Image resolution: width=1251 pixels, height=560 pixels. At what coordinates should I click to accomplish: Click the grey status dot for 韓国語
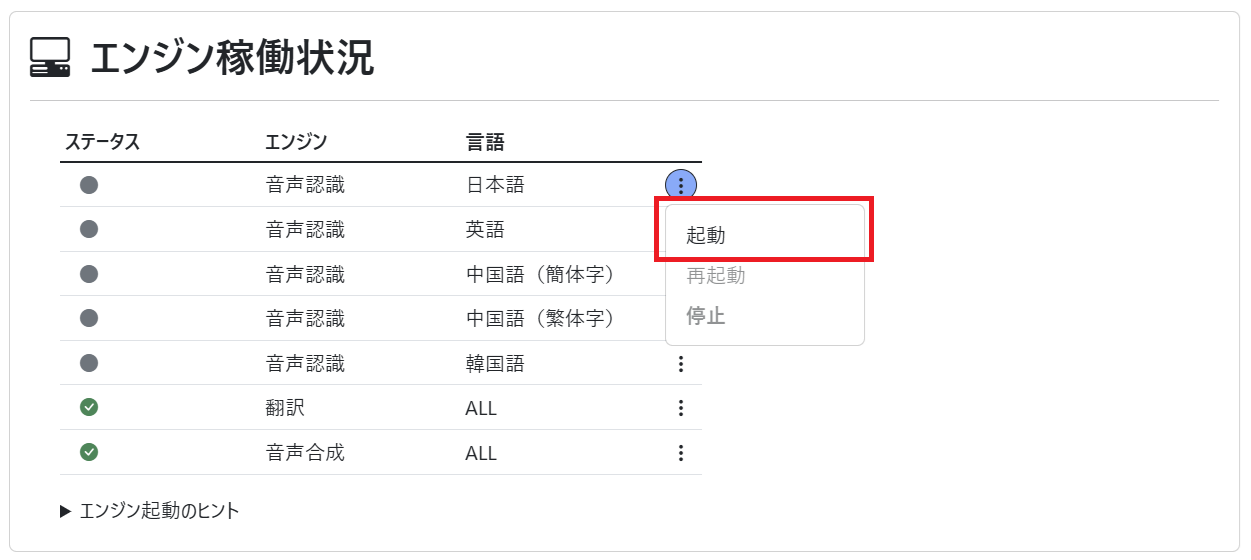pyautogui.click(x=89, y=363)
